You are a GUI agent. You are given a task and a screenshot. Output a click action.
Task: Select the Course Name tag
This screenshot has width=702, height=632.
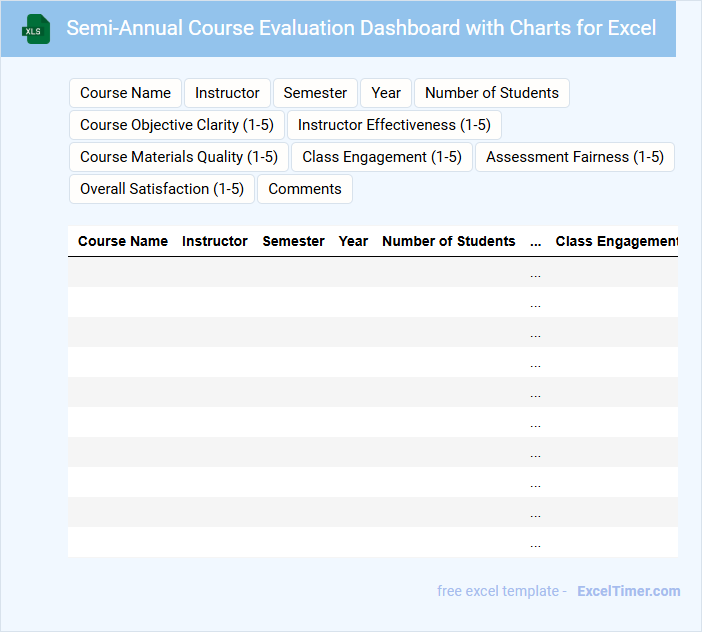pyautogui.click(x=125, y=93)
